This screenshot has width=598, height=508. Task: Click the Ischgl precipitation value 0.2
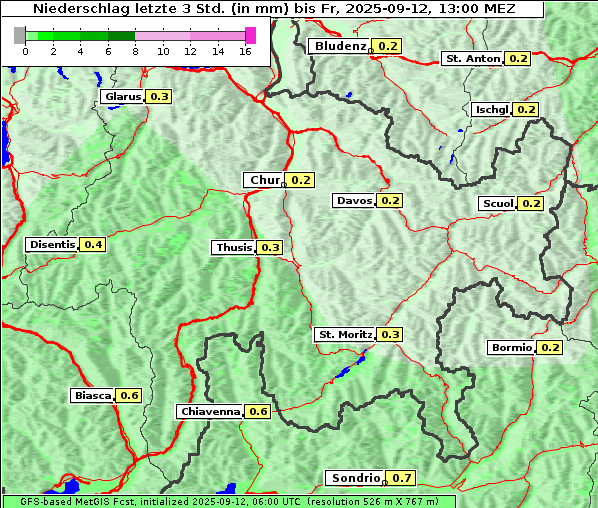(526, 110)
